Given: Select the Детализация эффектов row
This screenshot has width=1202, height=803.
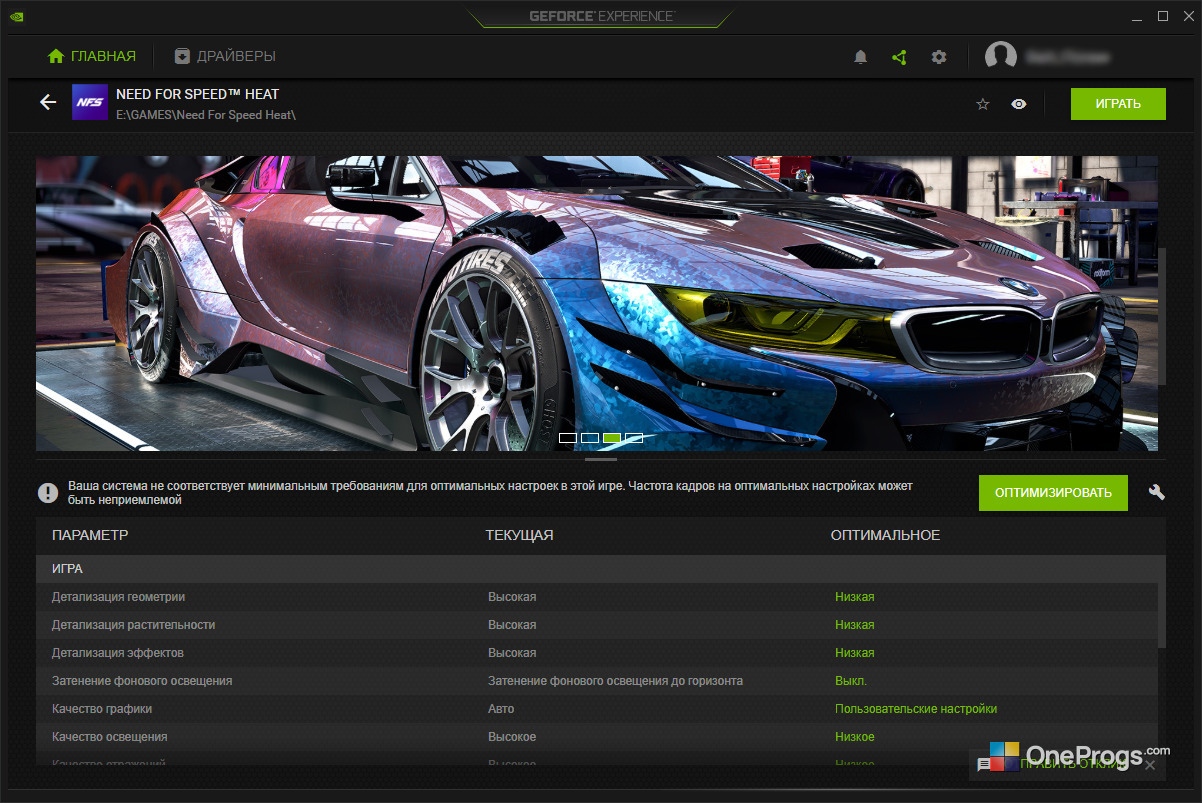Looking at the screenshot, I should 597,653.
